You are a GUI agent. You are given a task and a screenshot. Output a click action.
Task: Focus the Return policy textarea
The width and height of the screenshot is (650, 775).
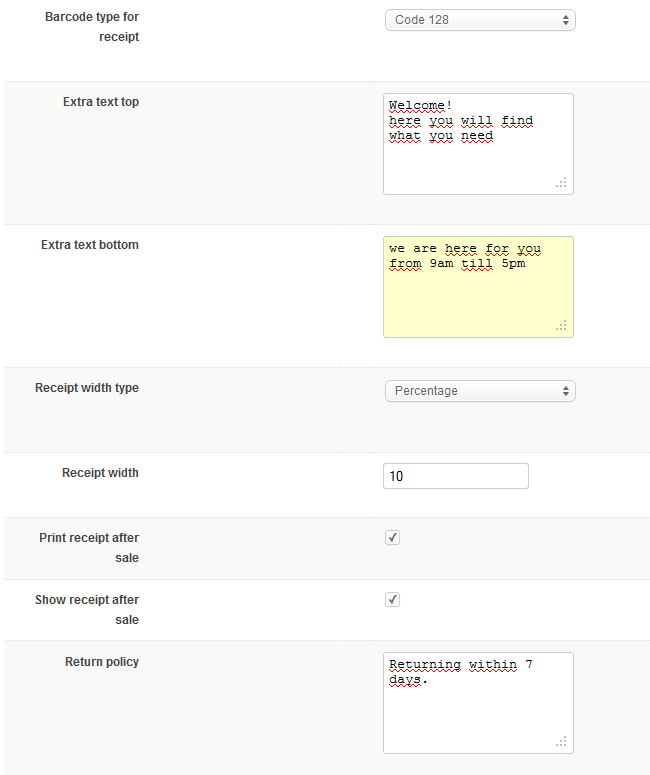point(478,715)
